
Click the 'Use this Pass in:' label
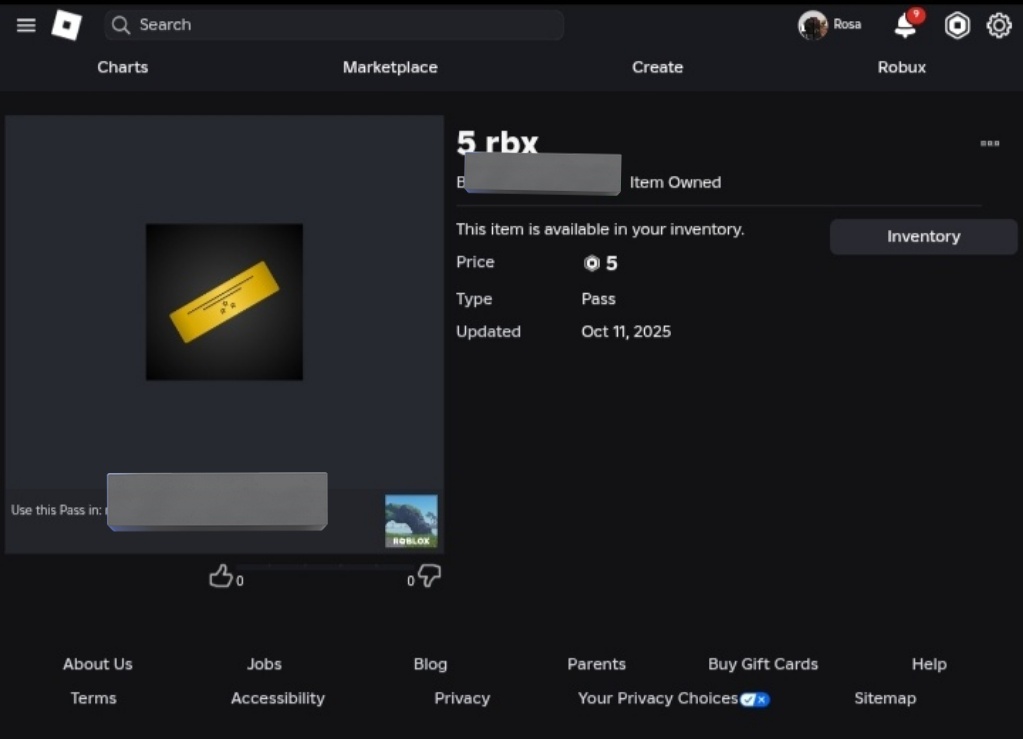click(x=56, y=510)
